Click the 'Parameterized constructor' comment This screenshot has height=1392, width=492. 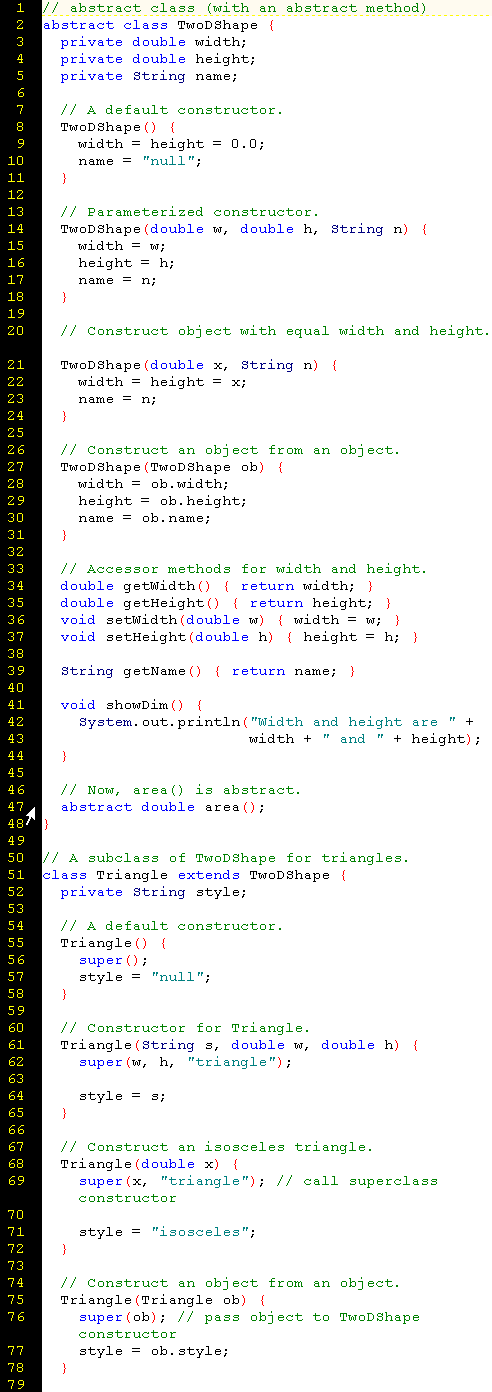tap(190, 212)
